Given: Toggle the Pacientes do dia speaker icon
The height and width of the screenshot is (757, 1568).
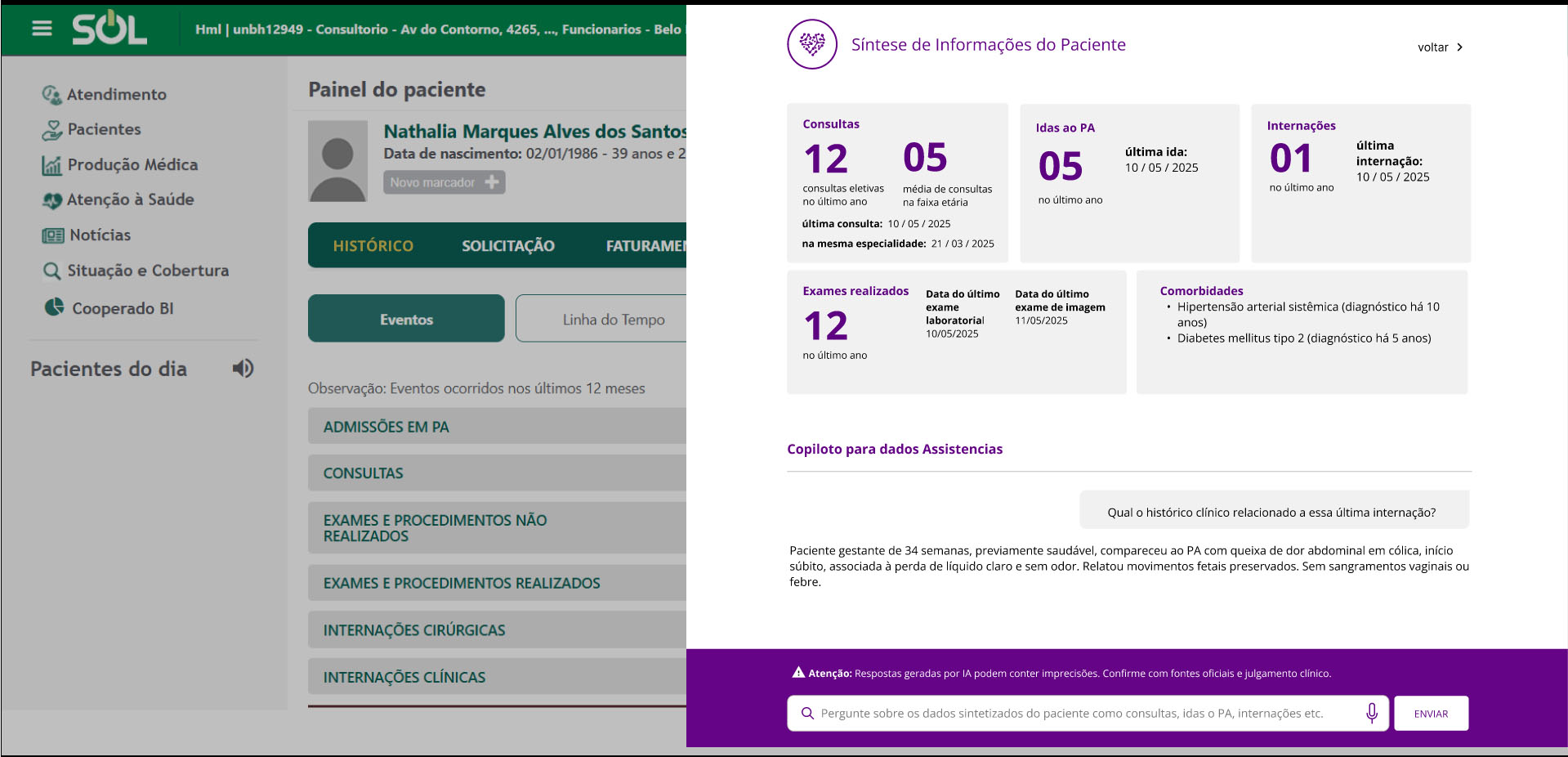Looking at the screenshot, I should tap(243, 368).
